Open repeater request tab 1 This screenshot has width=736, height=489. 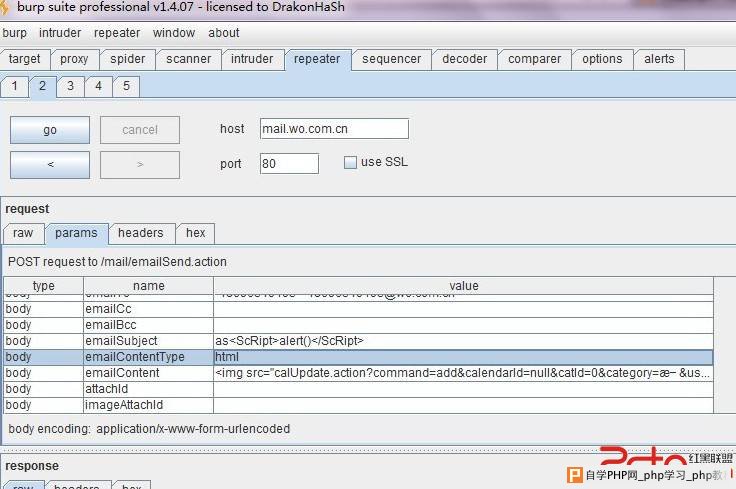15,86
